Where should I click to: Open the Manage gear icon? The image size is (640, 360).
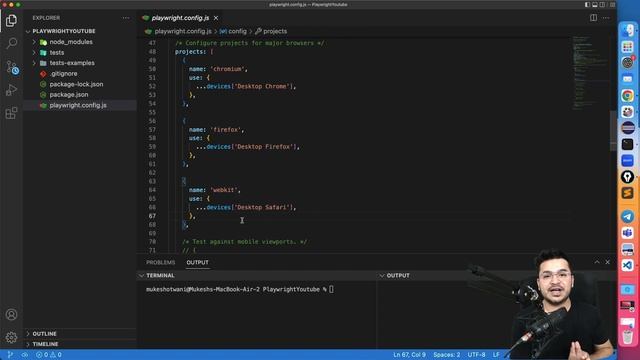tap(11, 337)
